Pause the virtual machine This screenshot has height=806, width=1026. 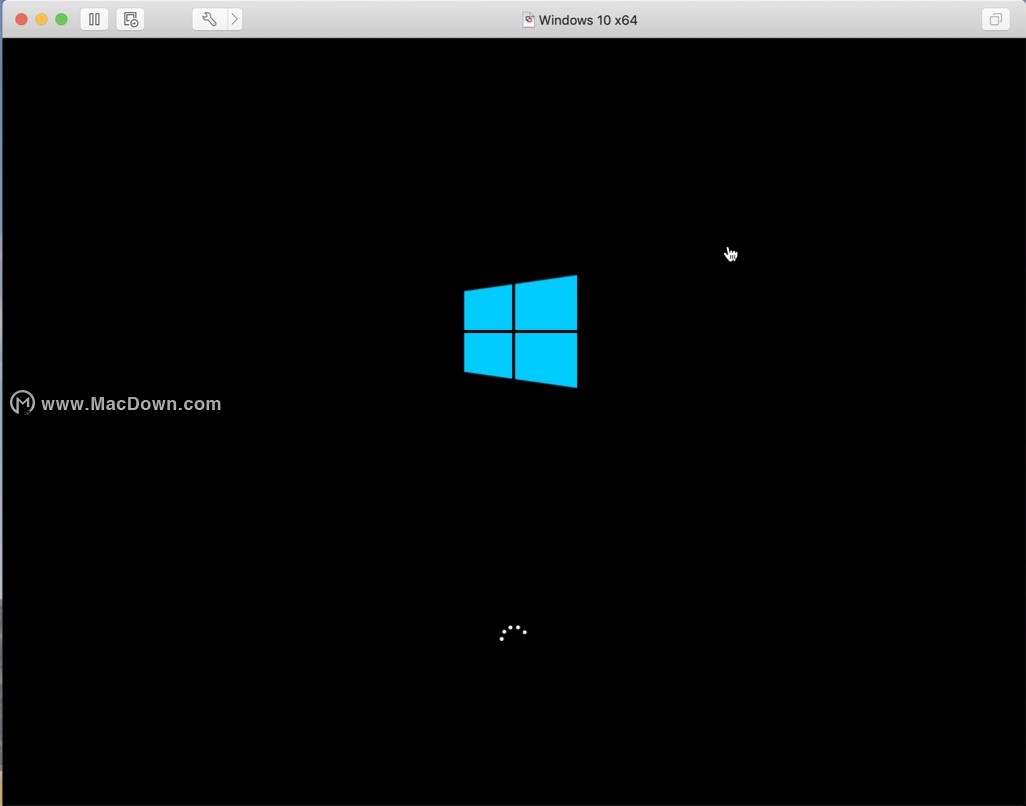coord(94,20)
